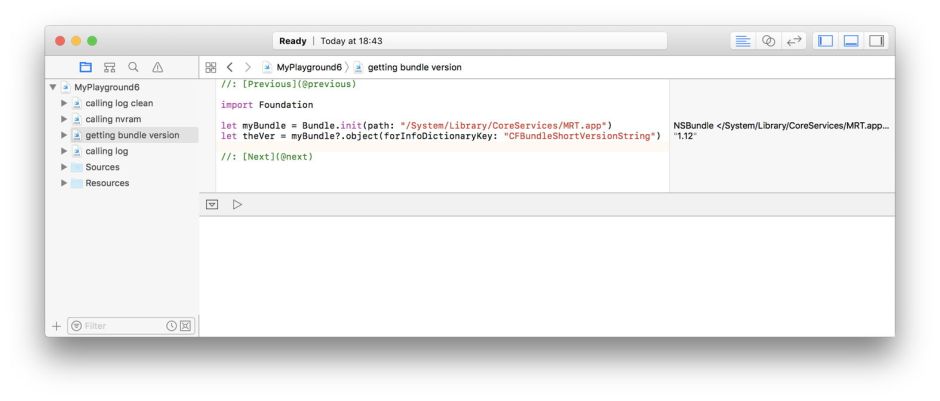Image resolution: width=940 pixels, height=401 pixels.
Task: Collapse the MyPlayground6 root tree item
Action: [53, 87]
